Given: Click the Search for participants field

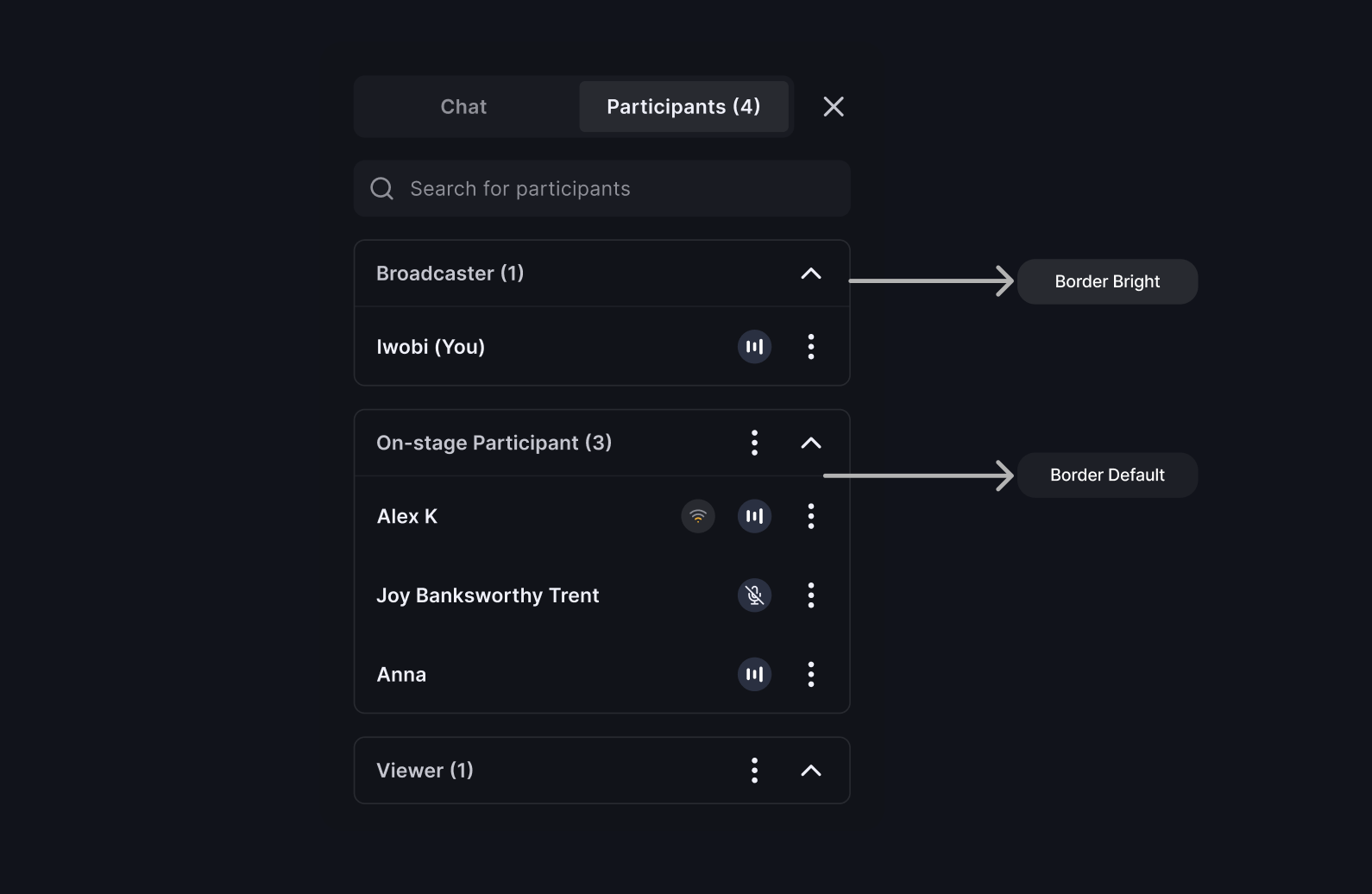Looking at the screenshot, I should [601, 188].
